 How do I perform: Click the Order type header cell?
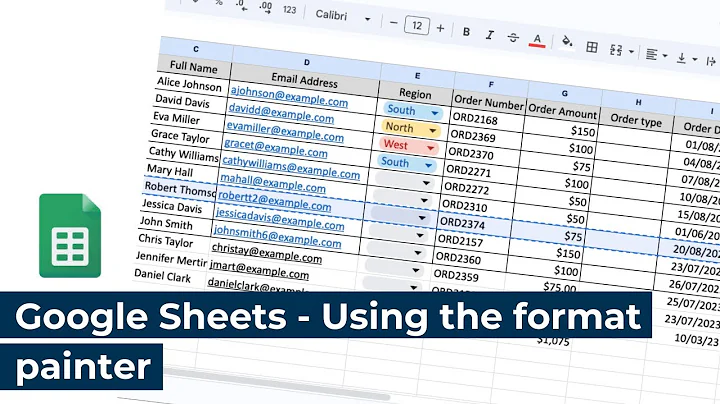tap(636, 120)
